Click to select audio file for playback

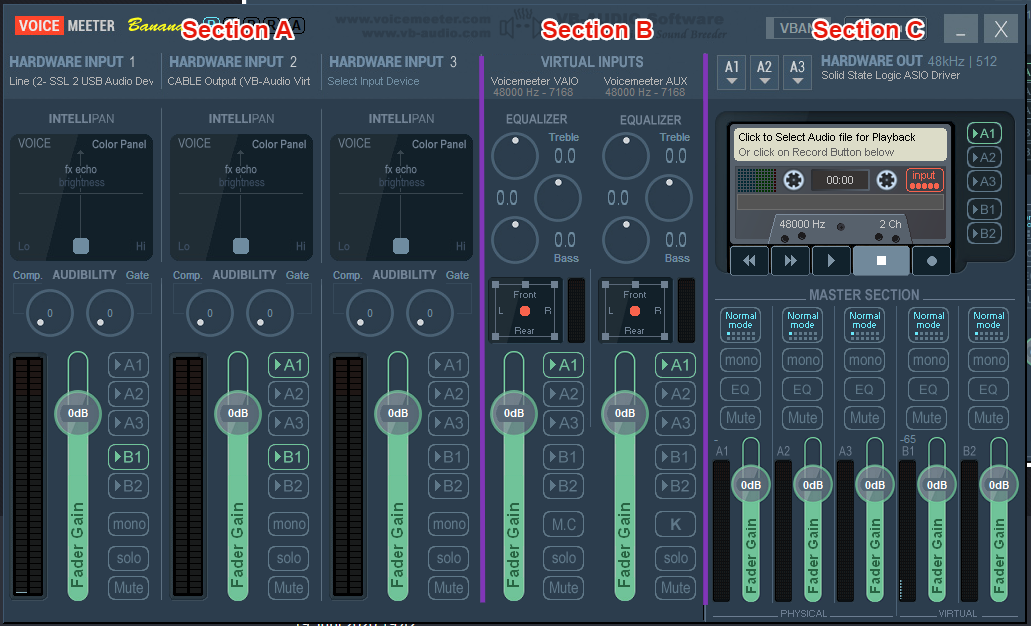point(838,143)
